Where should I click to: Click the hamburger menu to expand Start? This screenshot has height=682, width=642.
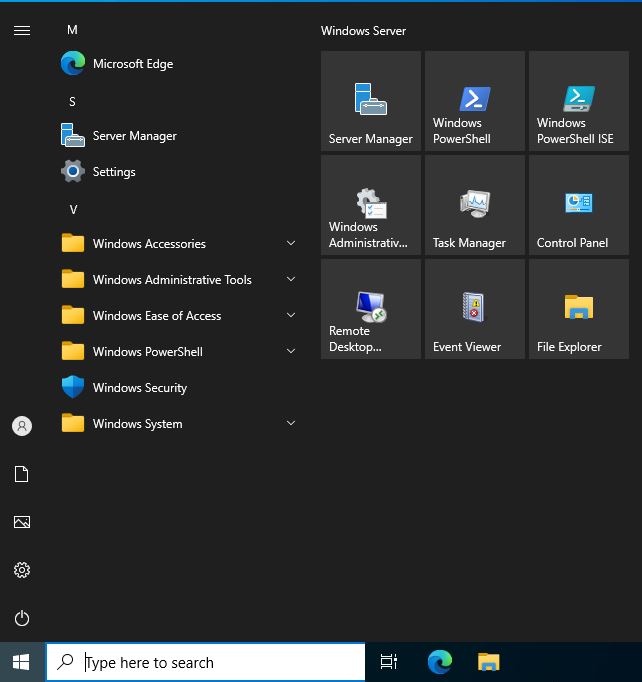[22, 30]
